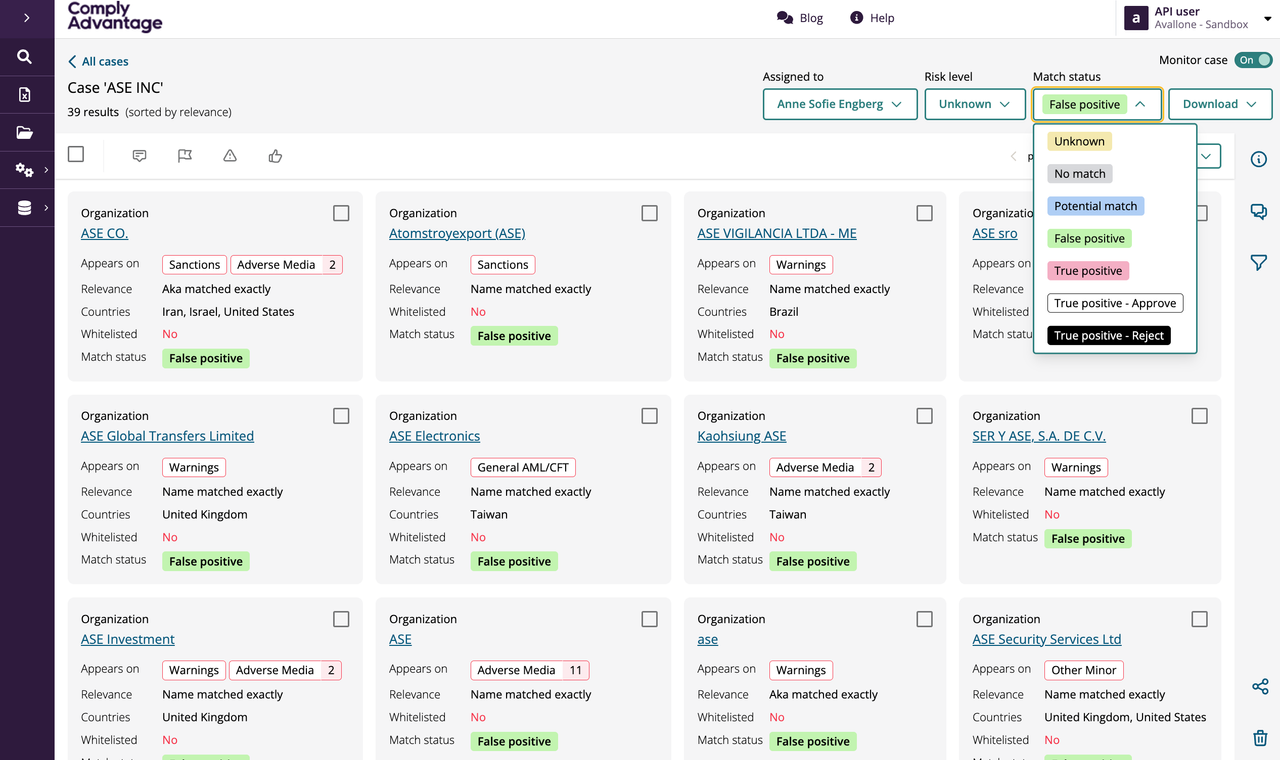The image size is (1280, 760).
Task: Click the comment icon in results toolbar
Action: pyautogui.click(x=139, y=156)
